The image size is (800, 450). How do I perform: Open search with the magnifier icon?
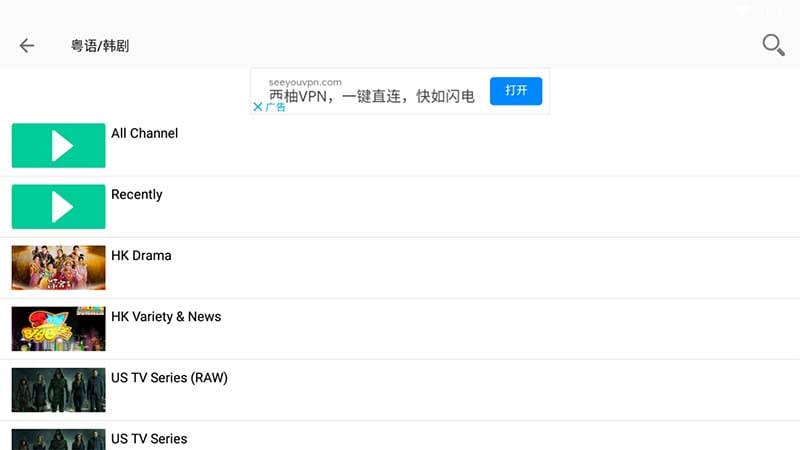point(773,45)
